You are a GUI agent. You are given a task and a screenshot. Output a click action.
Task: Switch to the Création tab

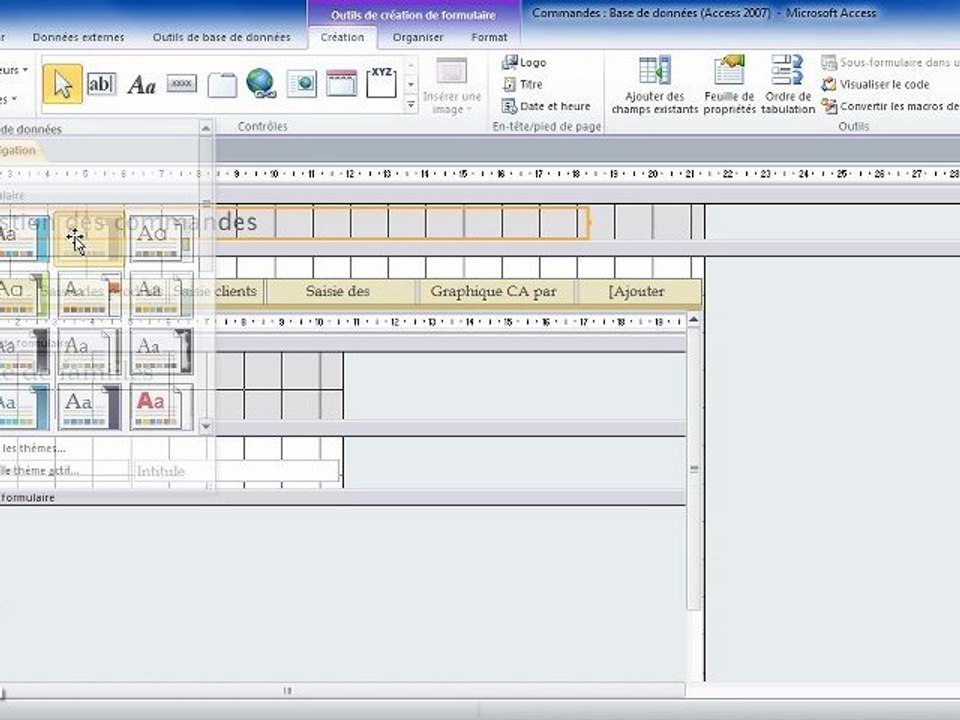[342, 37]
